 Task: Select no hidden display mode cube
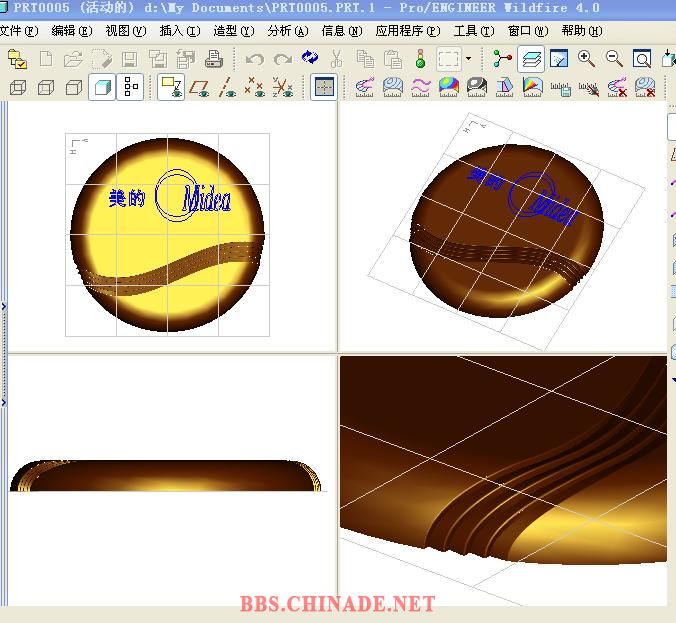click(74, 88)
